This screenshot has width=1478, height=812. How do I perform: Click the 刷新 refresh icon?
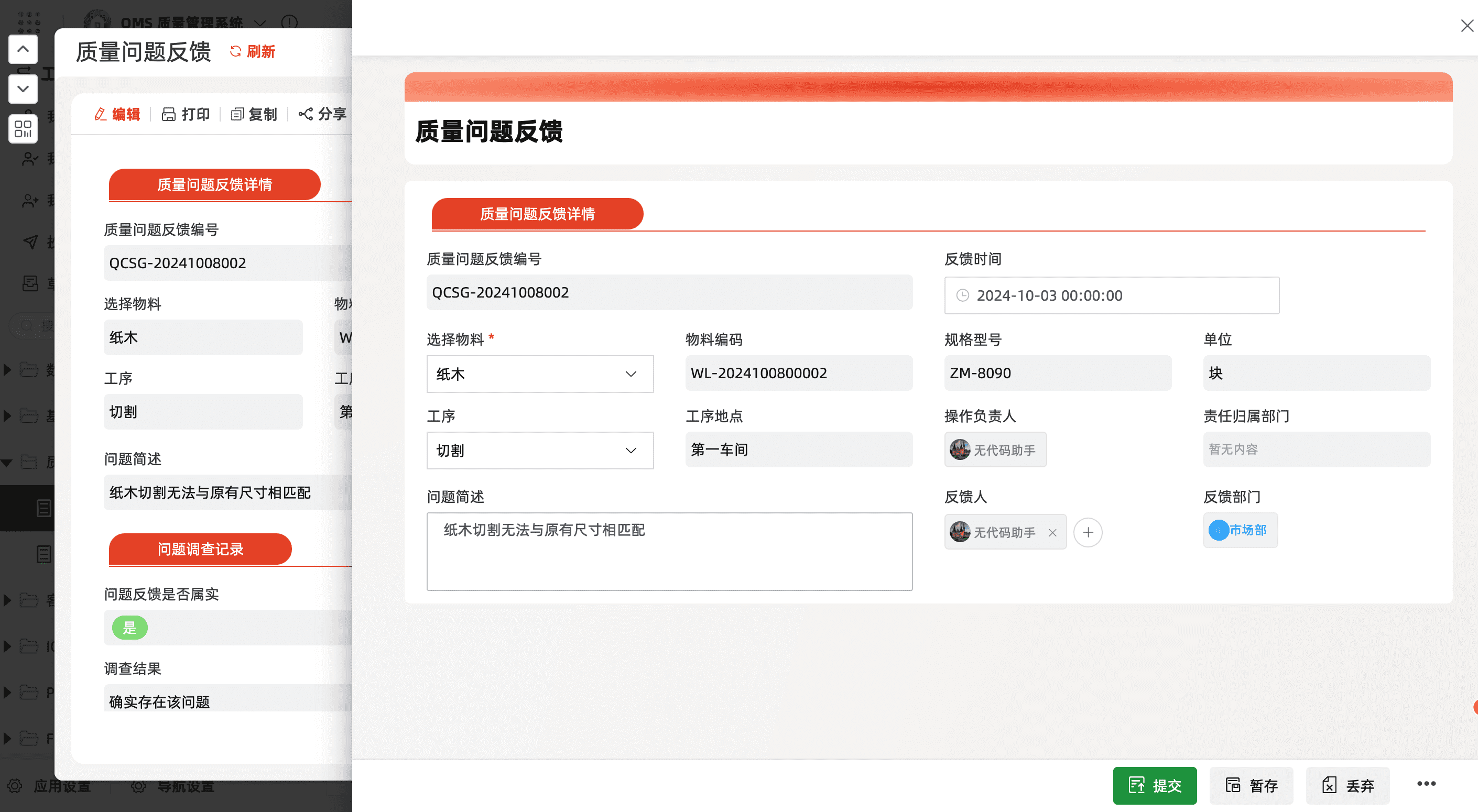click(235, 52)
